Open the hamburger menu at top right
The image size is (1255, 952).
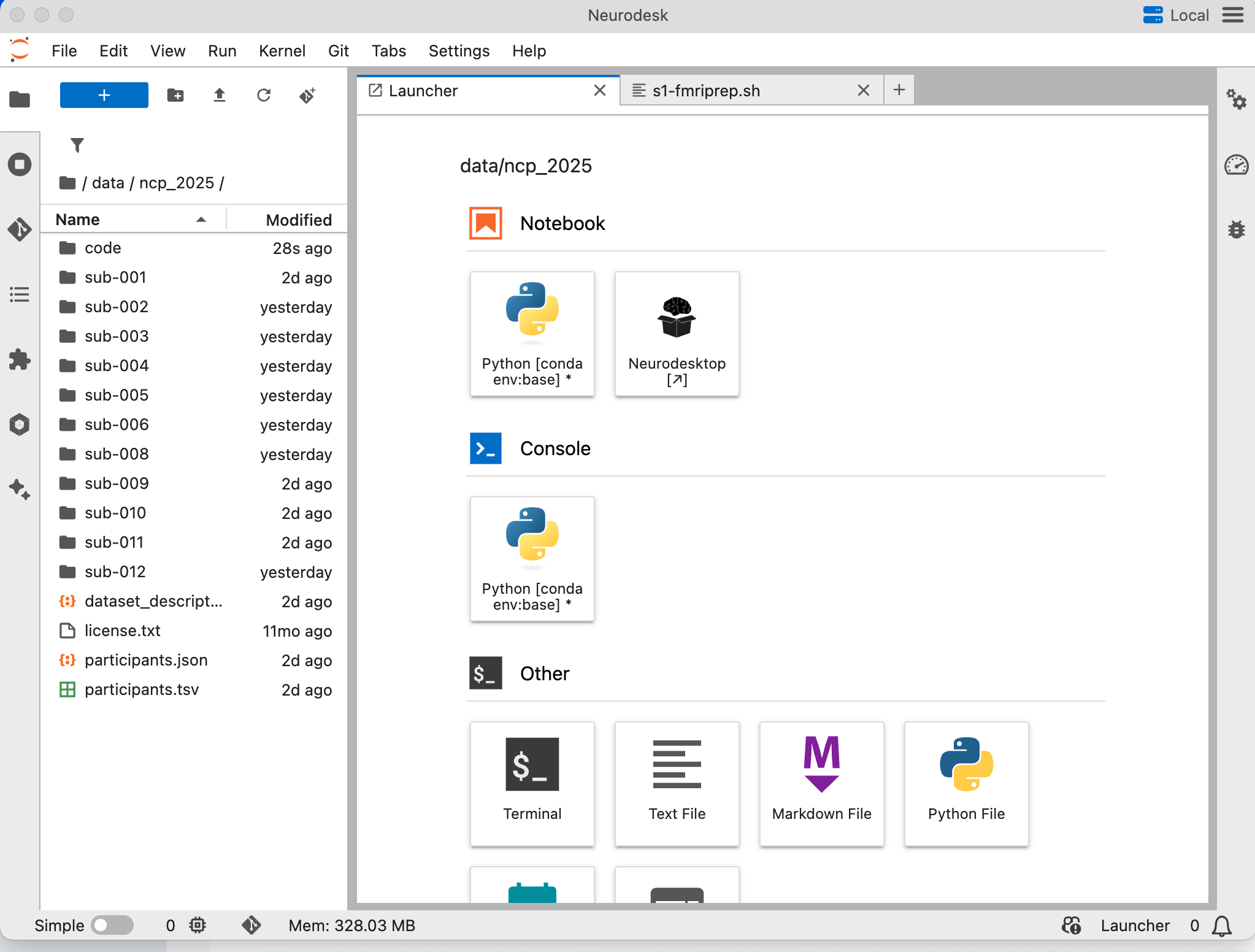click(1233, 15)
